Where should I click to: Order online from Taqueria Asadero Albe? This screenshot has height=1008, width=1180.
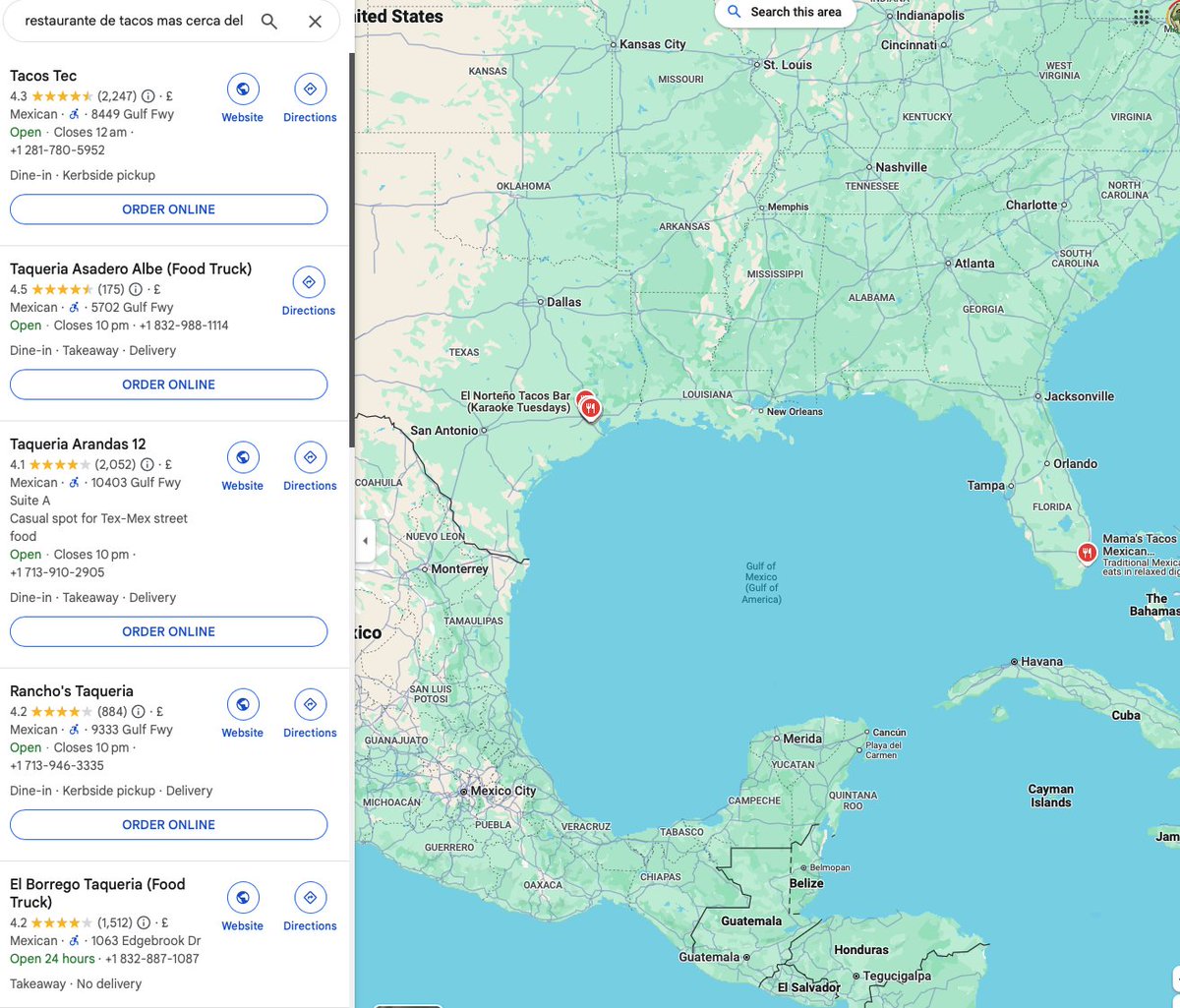pyautogui.click(x=168, y=385)
